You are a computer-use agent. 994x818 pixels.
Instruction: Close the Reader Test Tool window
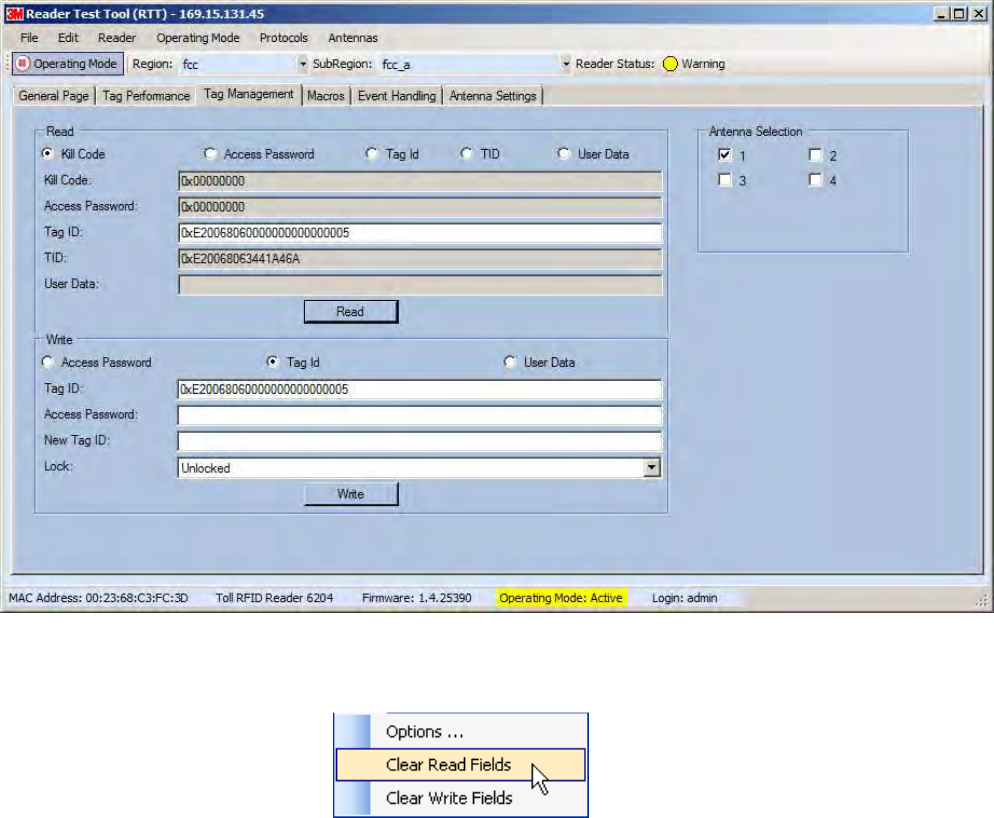tap(979, 13)
